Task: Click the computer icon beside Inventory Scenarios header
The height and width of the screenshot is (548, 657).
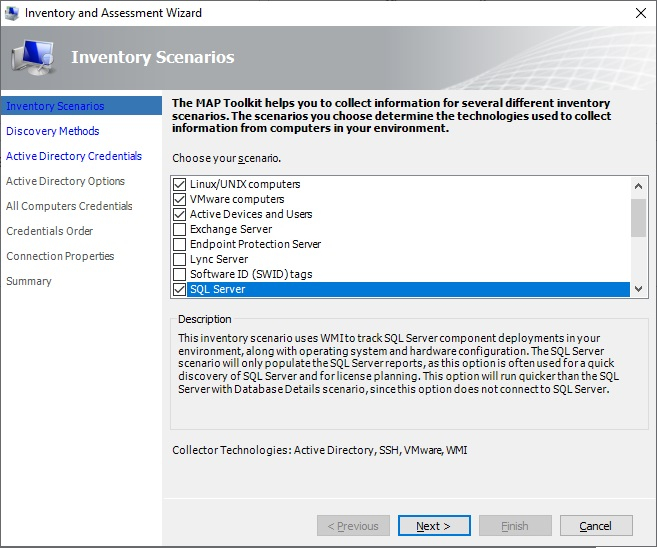Action: coord(33,57)
